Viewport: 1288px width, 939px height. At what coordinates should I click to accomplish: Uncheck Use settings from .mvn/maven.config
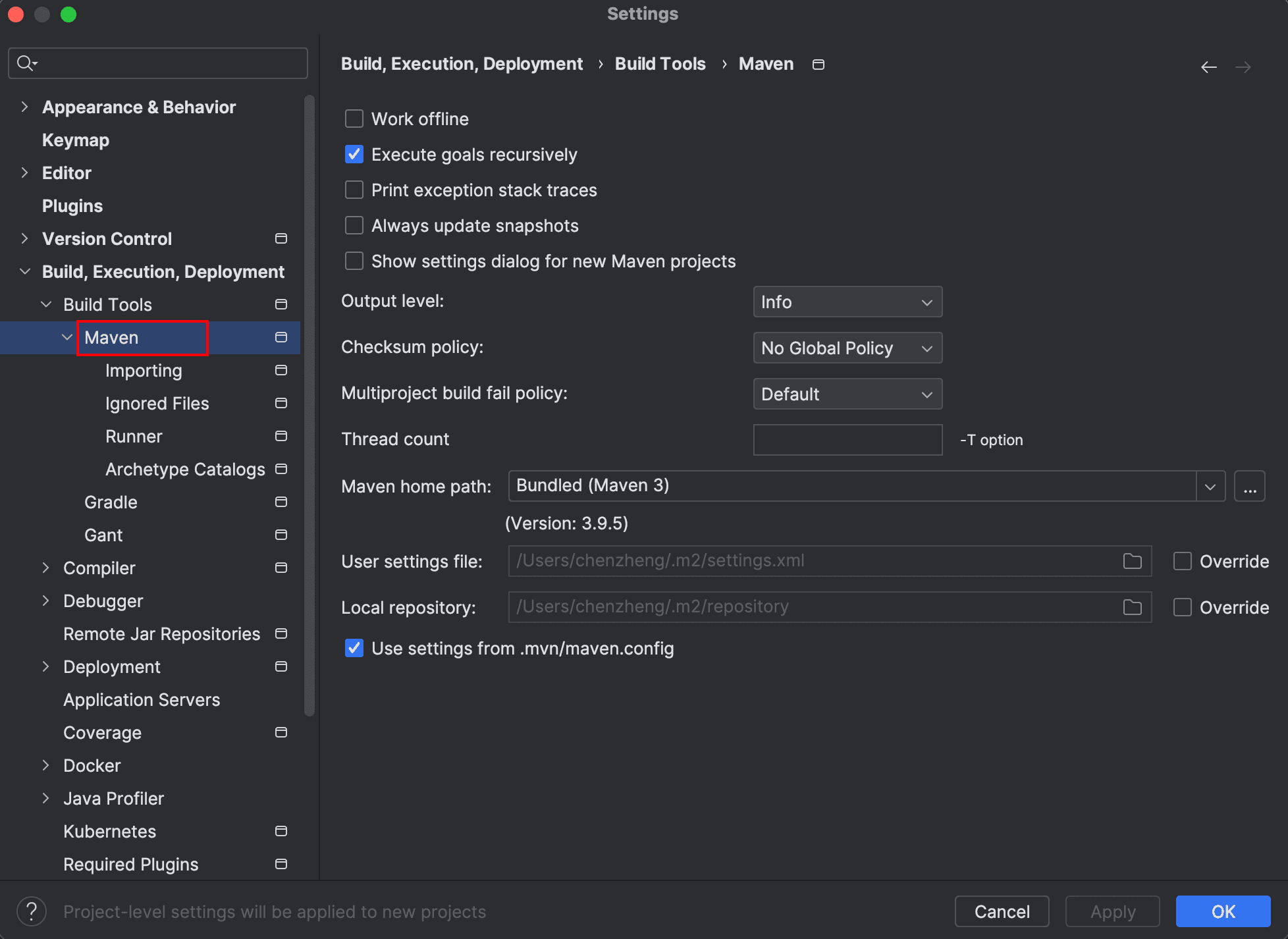click(354, 648)
